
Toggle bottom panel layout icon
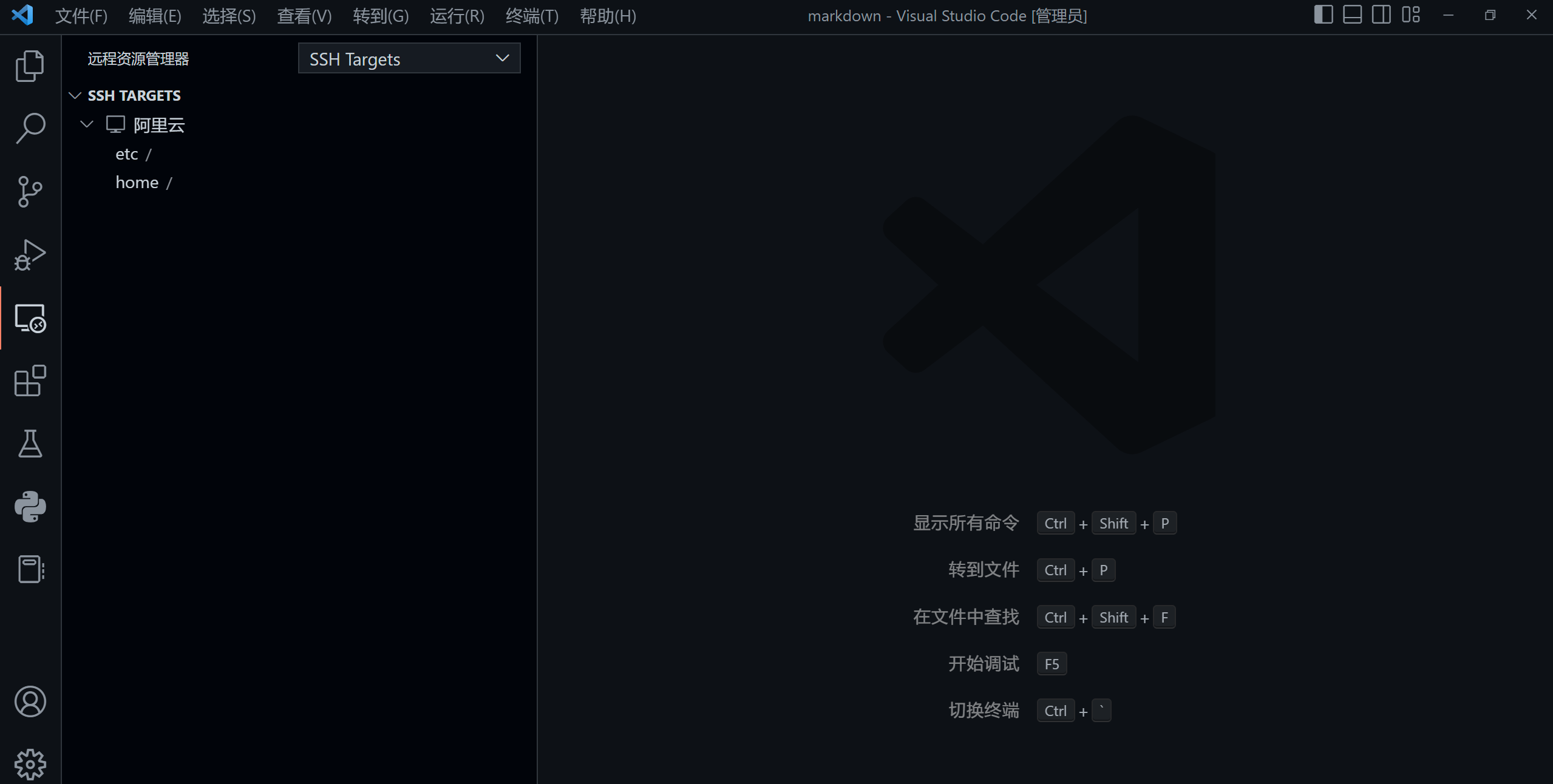pos(1352,15)
